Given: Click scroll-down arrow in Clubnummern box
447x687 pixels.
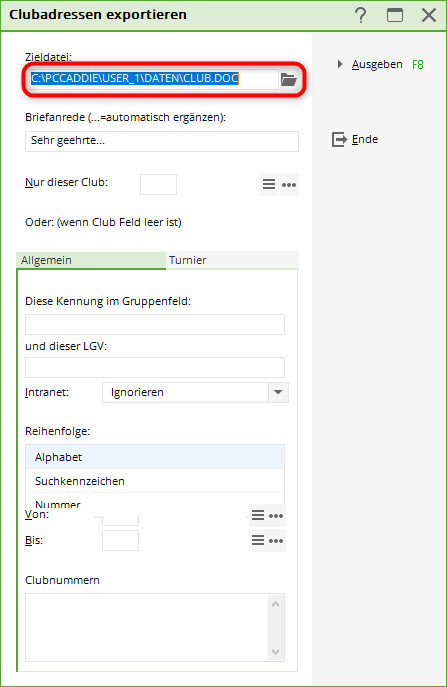Looking at the screenshot, I should (275, 652).
